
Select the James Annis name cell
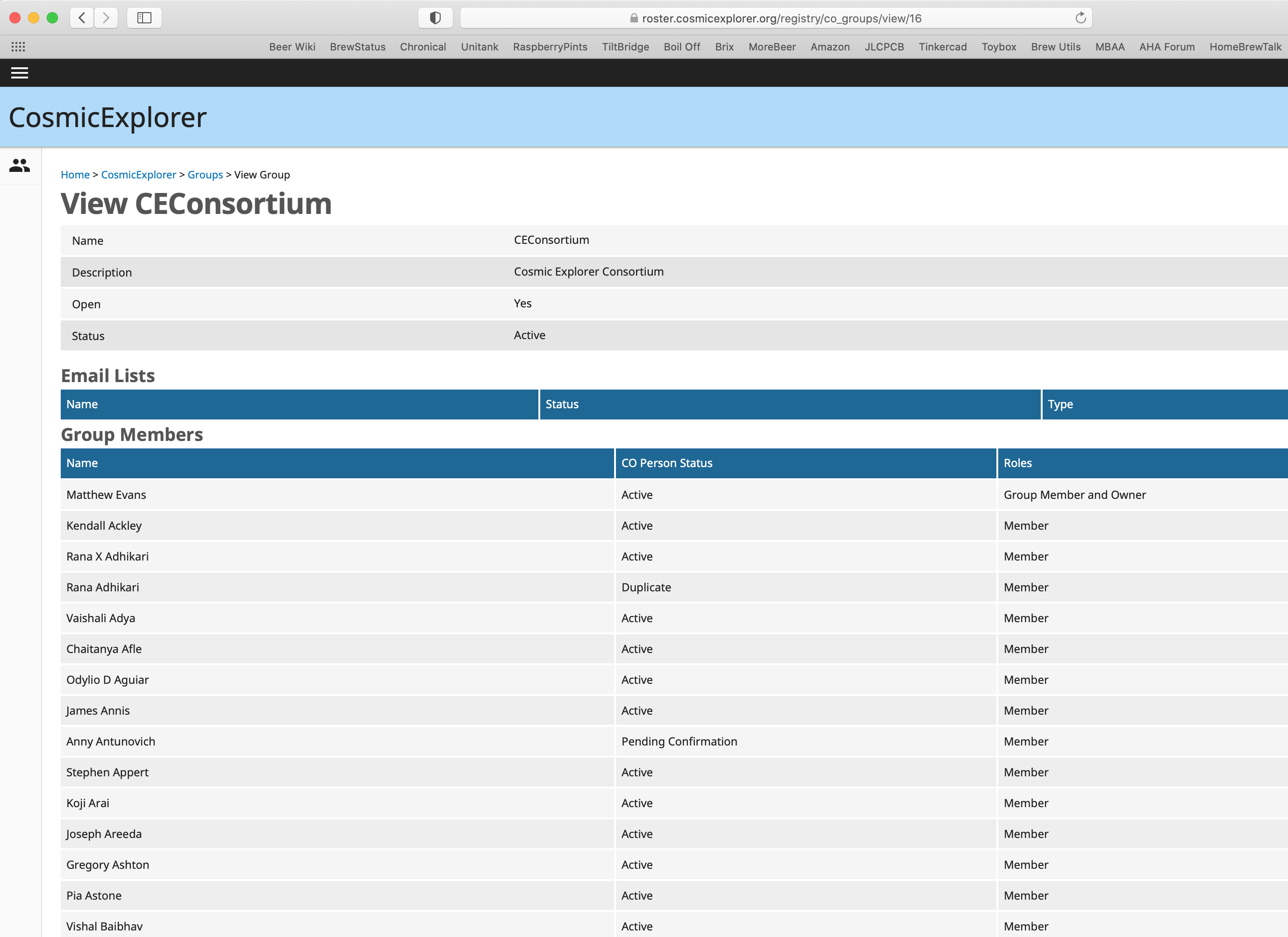tap(337, 710)
